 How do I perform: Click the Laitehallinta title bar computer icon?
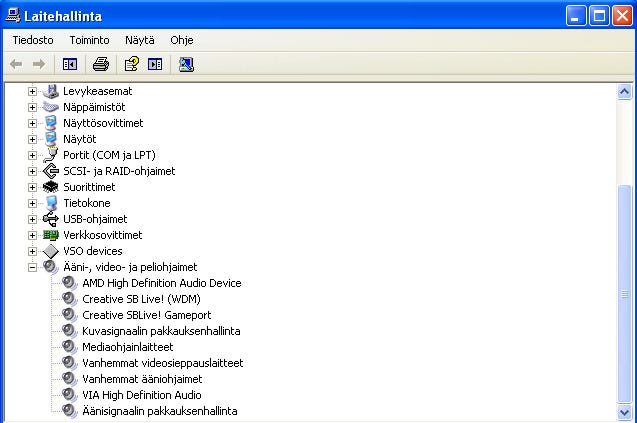tap(13, 16)
